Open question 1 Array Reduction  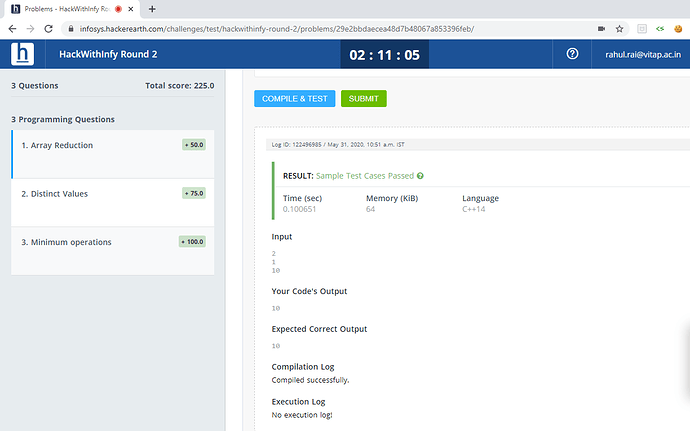pyautogui.click(x=113, y=154)
